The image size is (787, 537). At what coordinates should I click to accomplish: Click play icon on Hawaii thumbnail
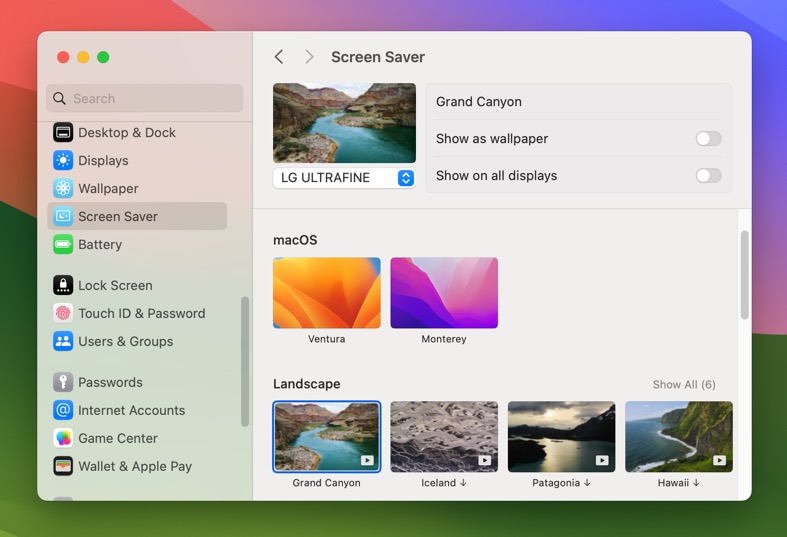(719, 460)
